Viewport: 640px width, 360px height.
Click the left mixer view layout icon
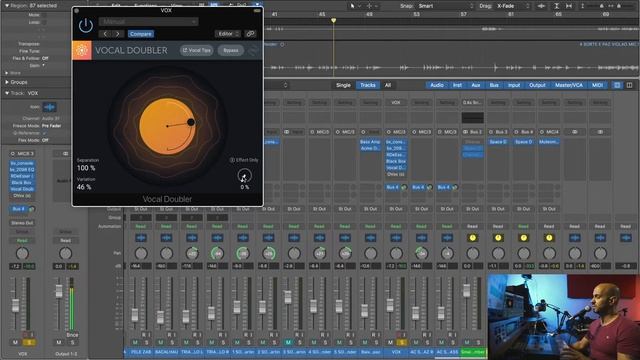617,85
